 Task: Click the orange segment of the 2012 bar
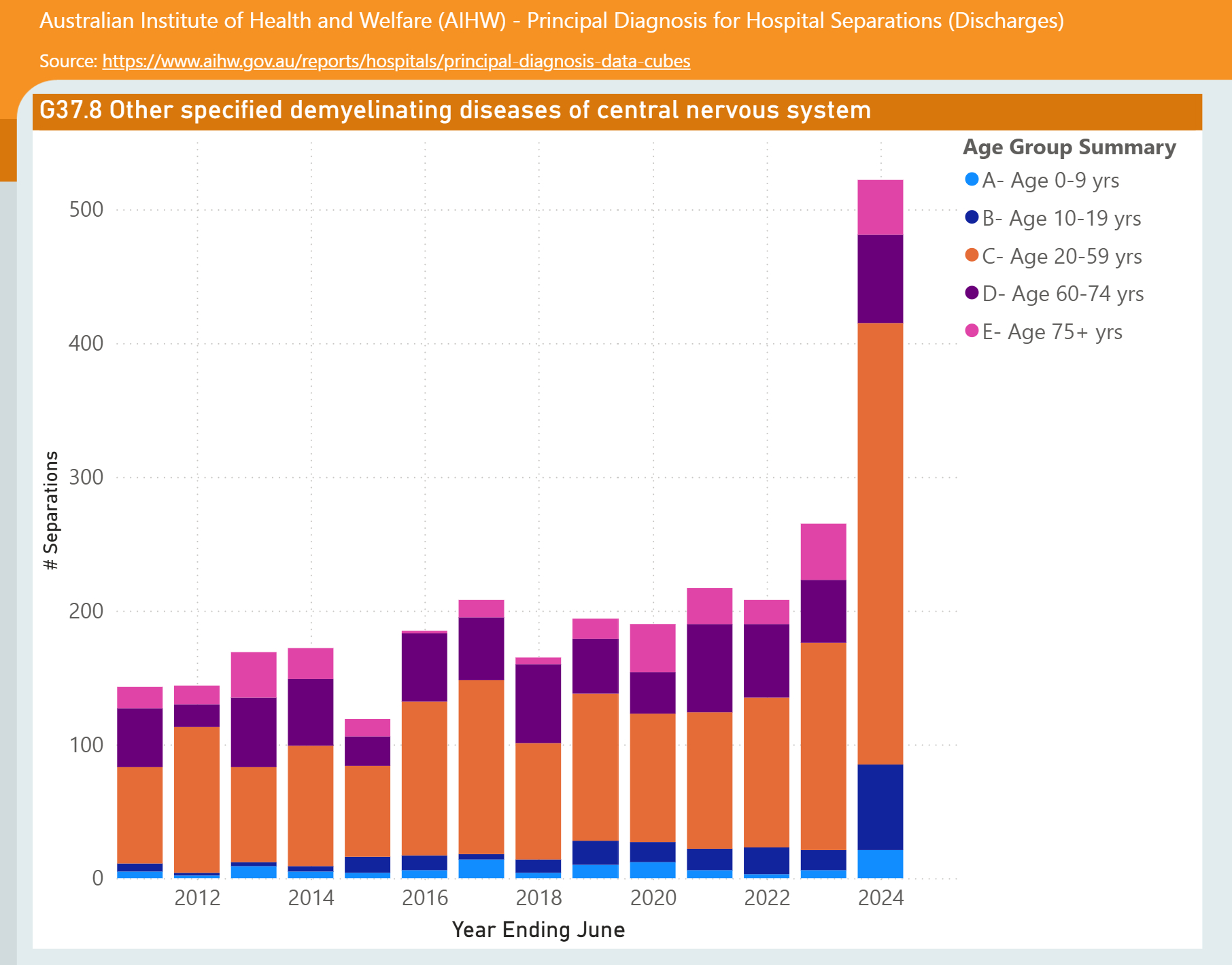coord(196,799)
